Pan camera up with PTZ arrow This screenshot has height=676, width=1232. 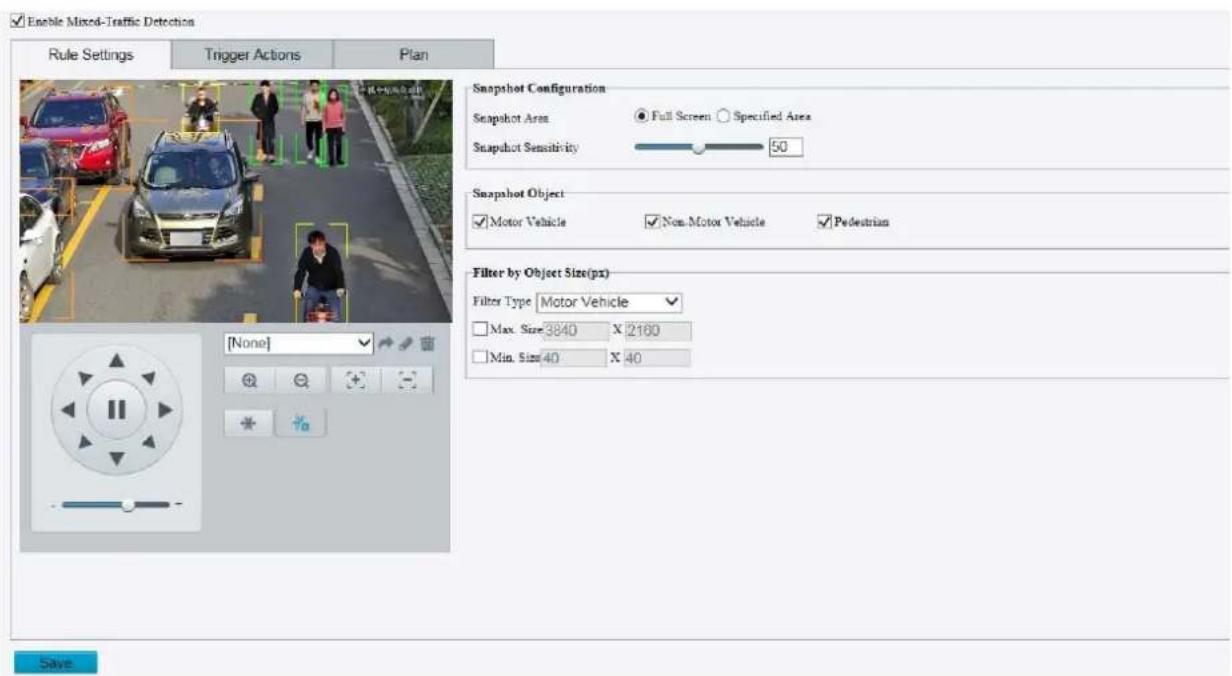point(117,361)
